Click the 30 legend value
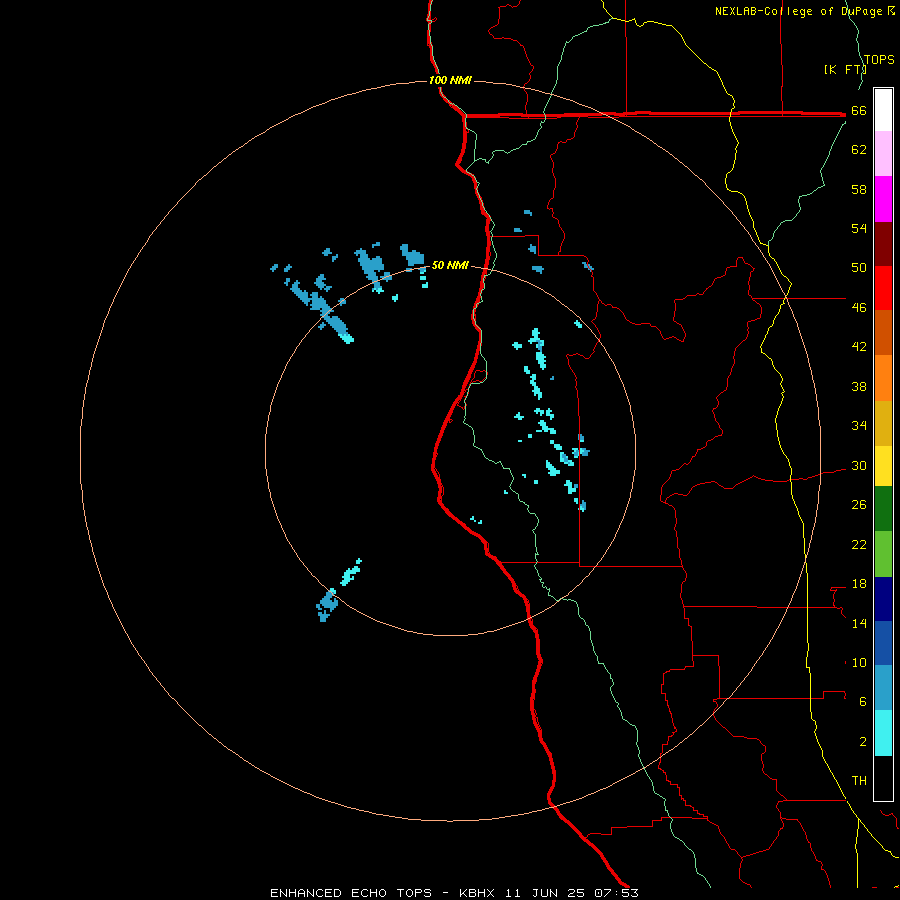This screenshot has width=900, height=900. [x=859, y=465]
